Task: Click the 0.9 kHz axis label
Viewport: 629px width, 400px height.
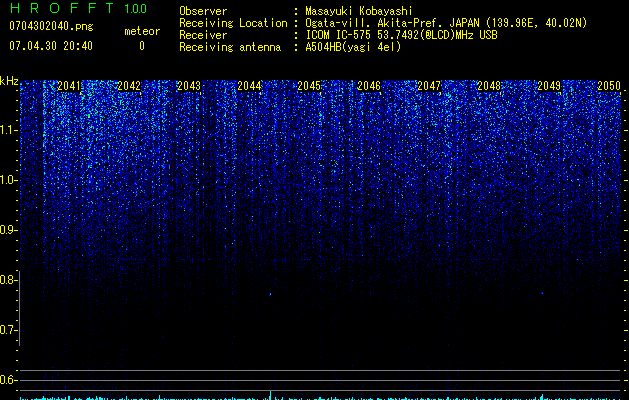Action: pyautogui.click(x=9, y=230)
